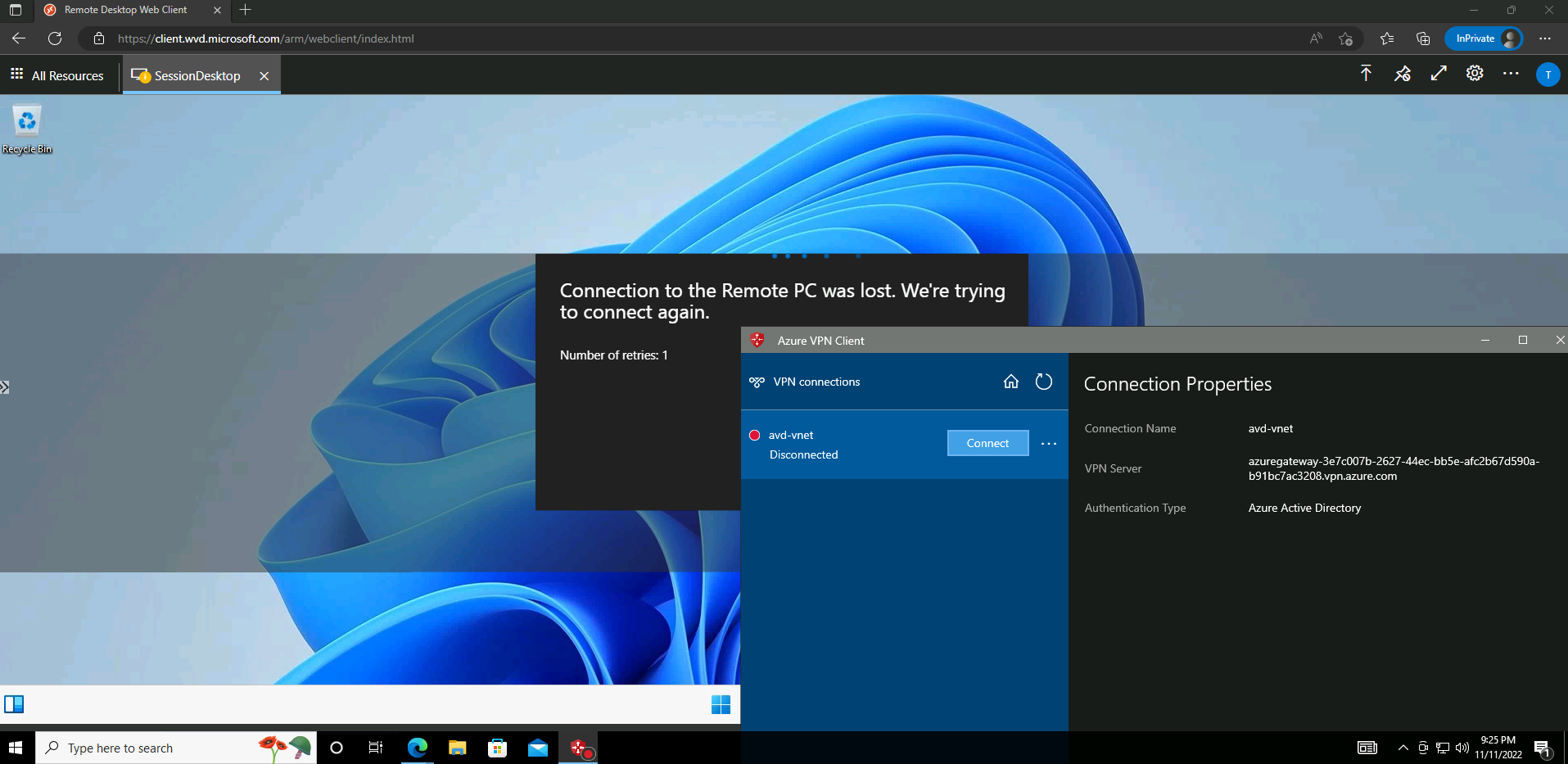Select the Recycle Bin on remote desktop
1568x764 pixels.
click(27, 129)
